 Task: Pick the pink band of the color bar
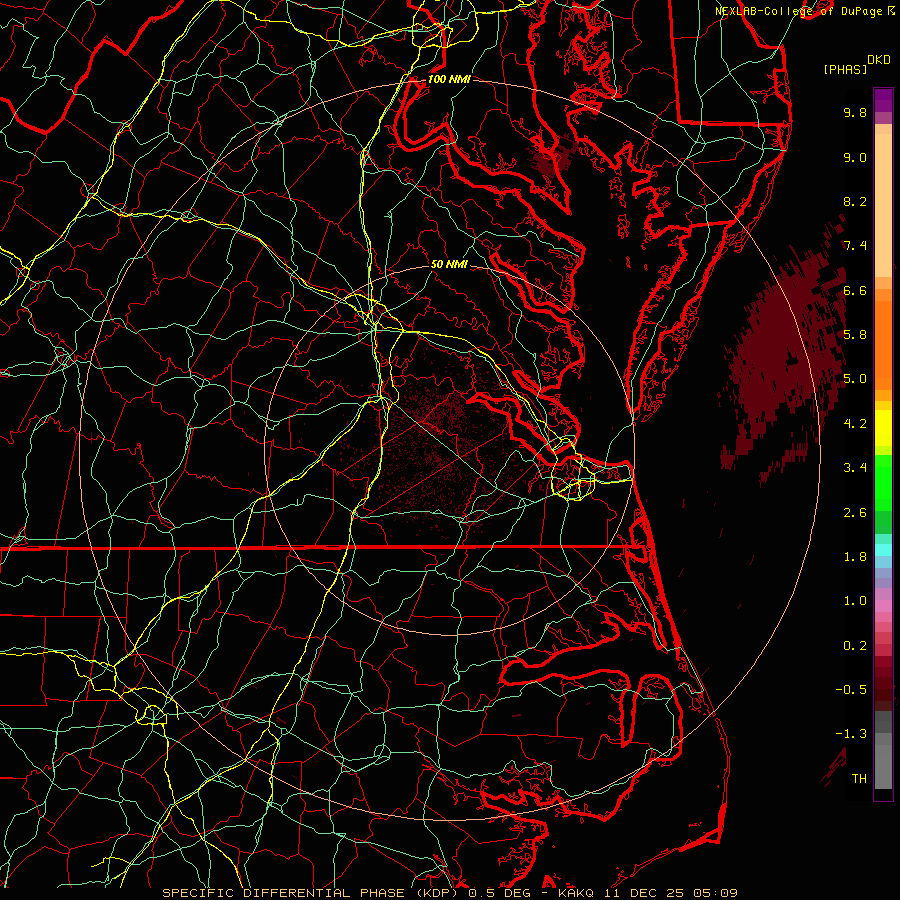pyautogui.click(x=883, y=606)
